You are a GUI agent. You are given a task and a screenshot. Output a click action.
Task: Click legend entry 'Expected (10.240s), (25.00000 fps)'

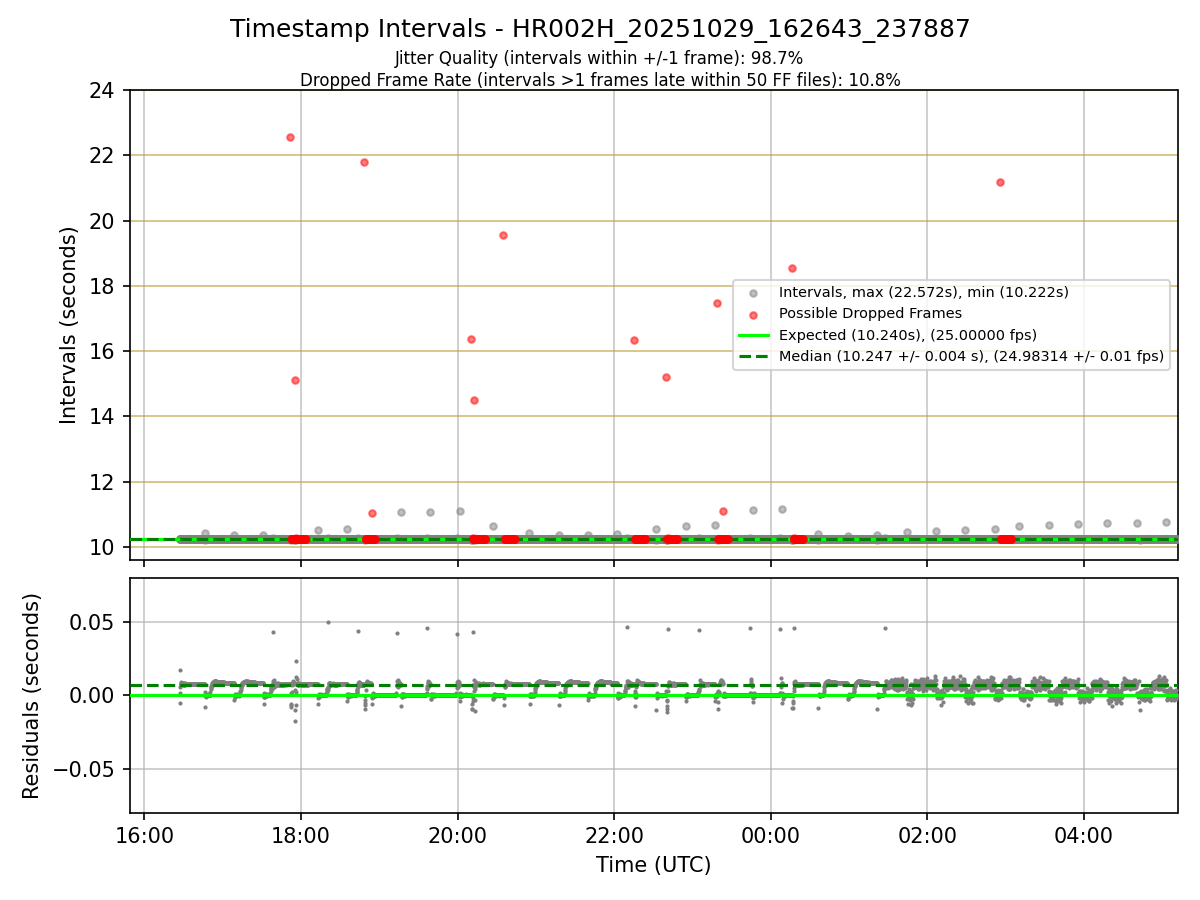(x=908, y=335)
